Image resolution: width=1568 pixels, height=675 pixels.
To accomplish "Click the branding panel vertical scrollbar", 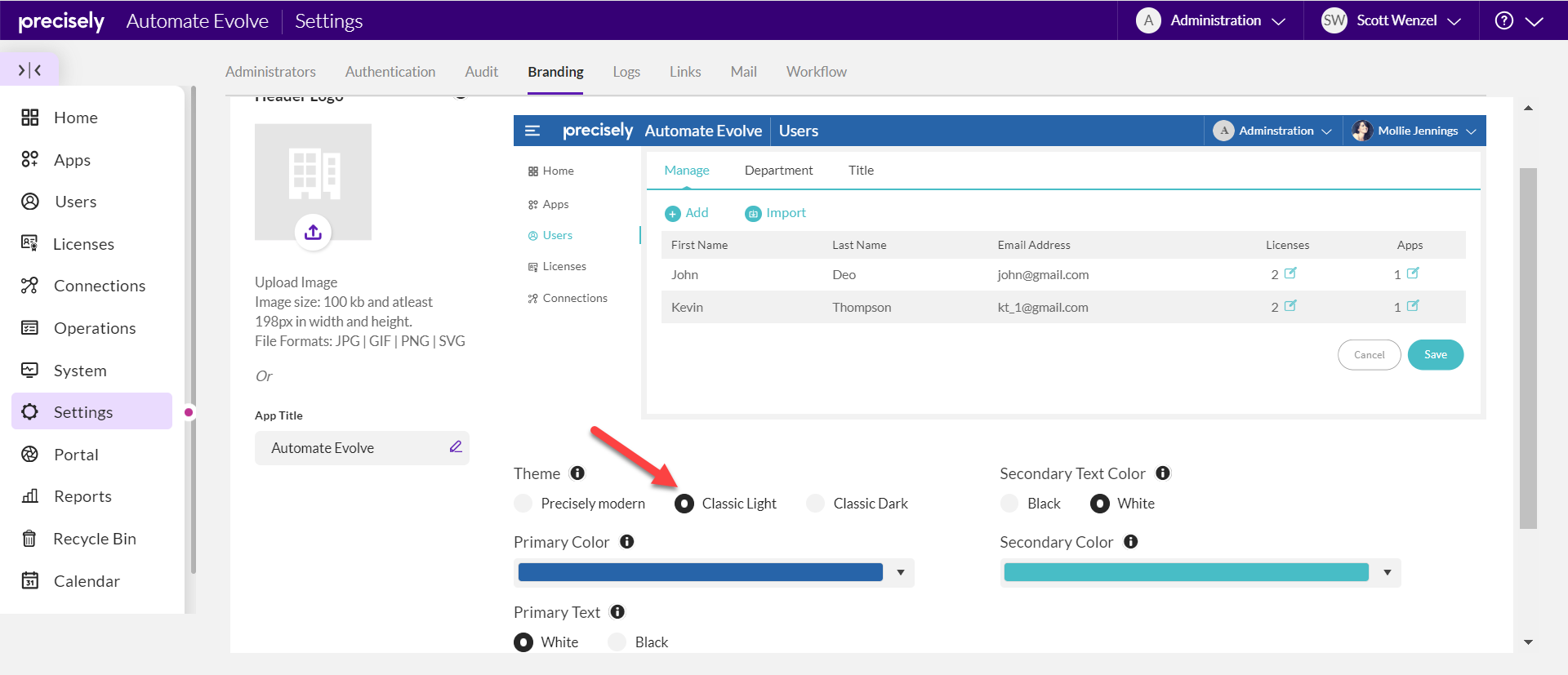I will (1528, 349).
